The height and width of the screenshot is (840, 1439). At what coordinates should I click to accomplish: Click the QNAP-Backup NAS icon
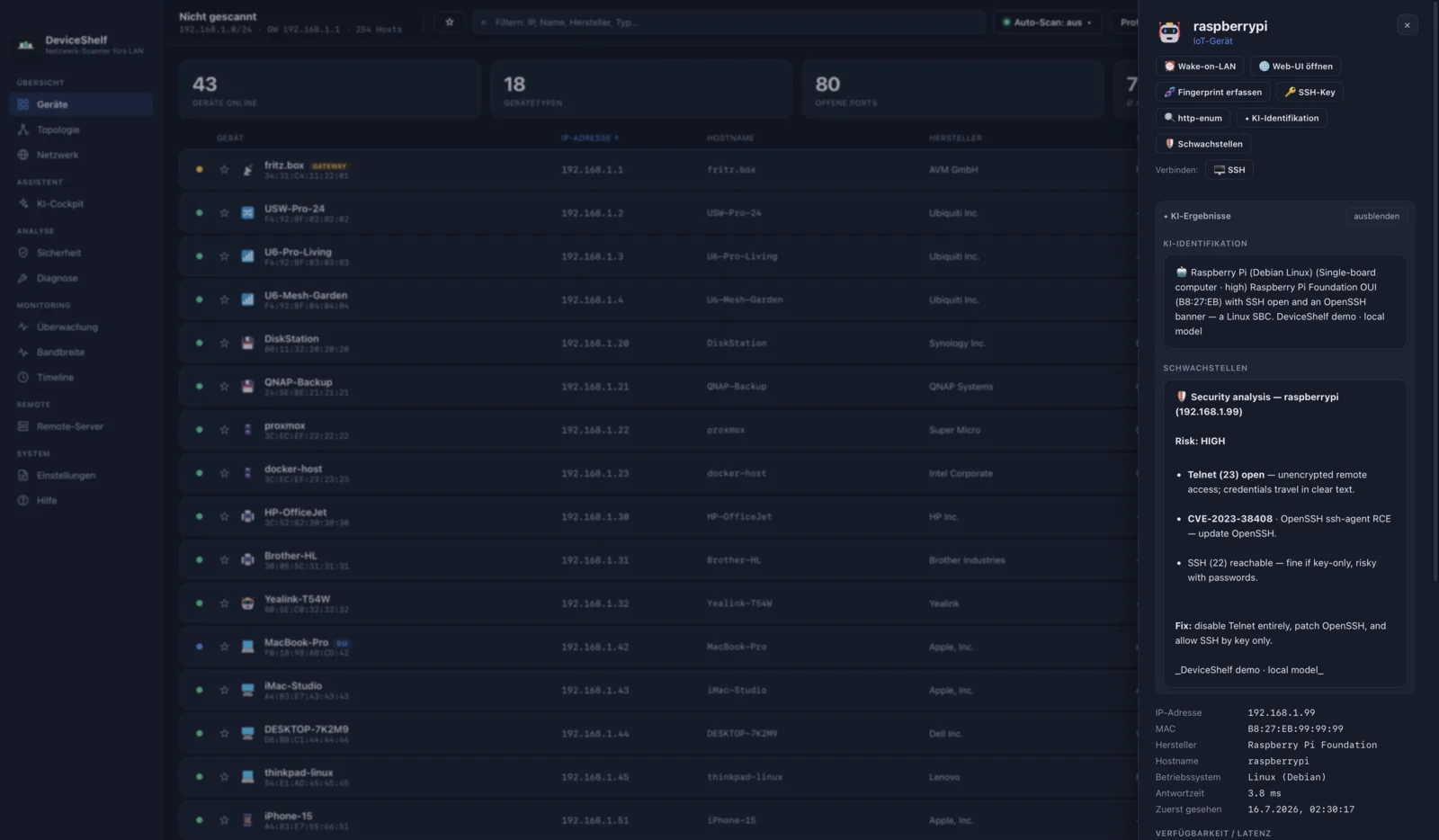coord(247,387)
